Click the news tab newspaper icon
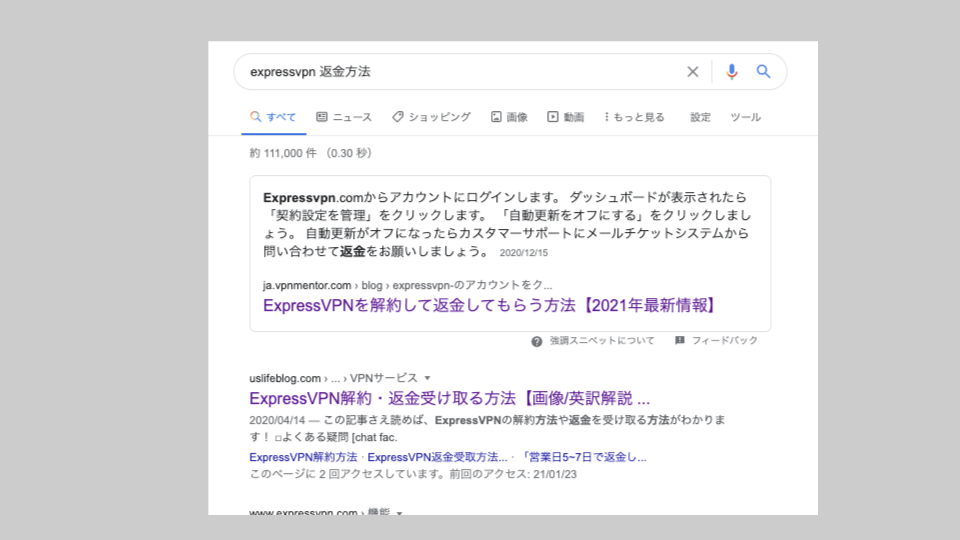 (x=321, y=116)
